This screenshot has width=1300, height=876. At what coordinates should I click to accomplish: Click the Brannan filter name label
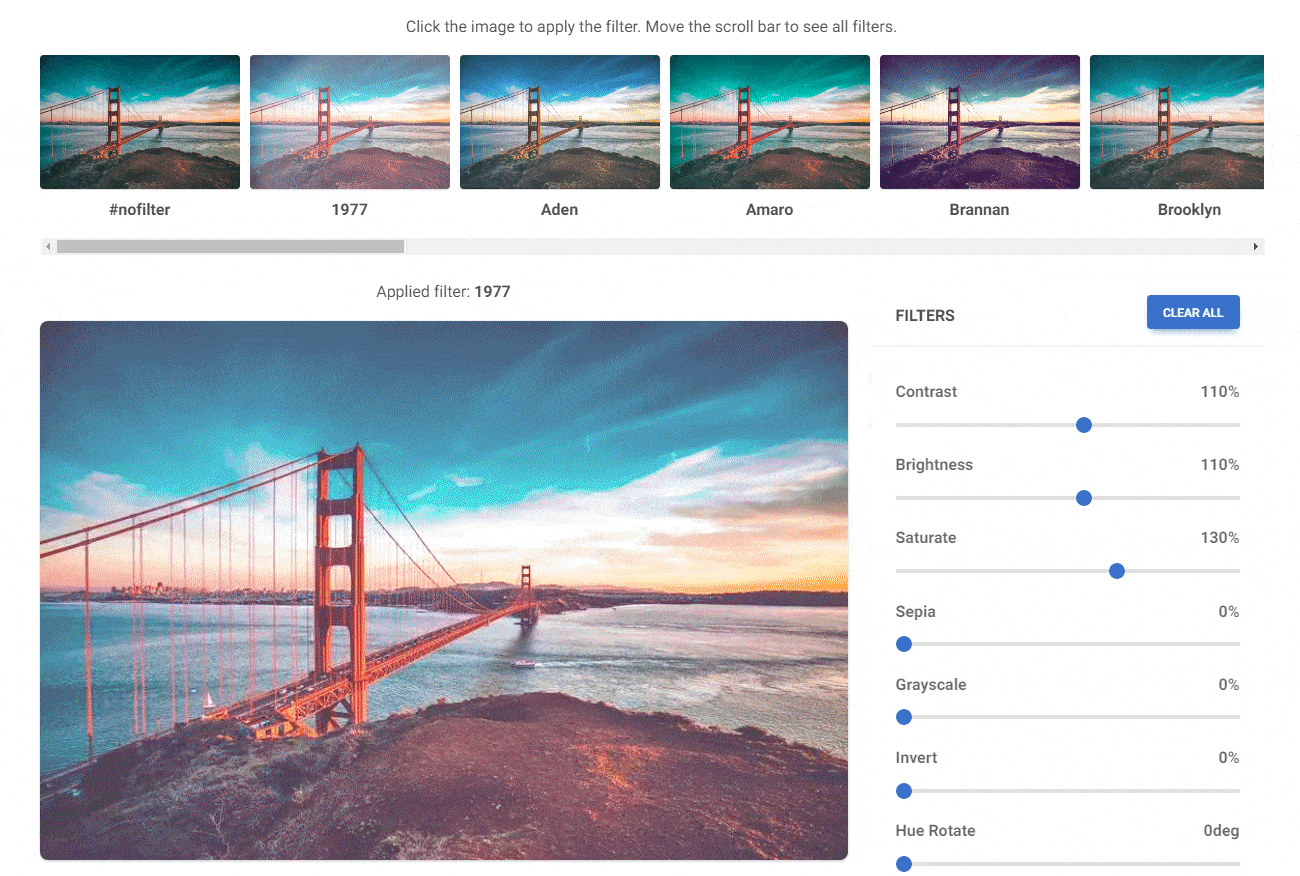979,210
